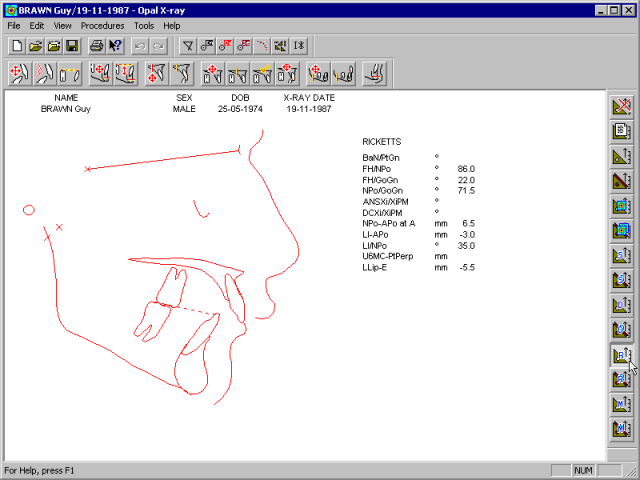Select the yellow dashed line between teeth icon
This screenshot has height=480, width=640.
coord(69,73)
